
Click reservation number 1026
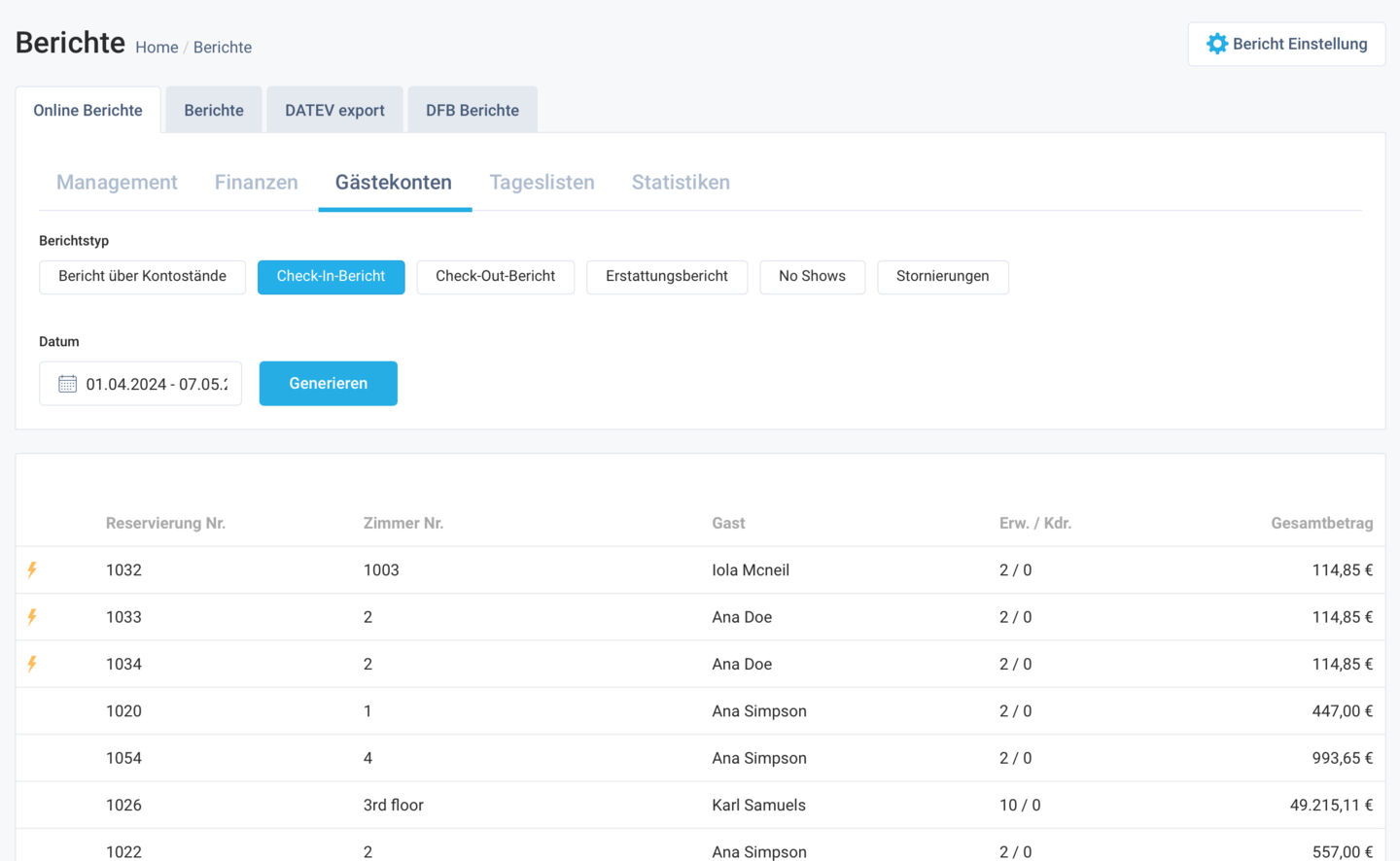coord(123,806)
